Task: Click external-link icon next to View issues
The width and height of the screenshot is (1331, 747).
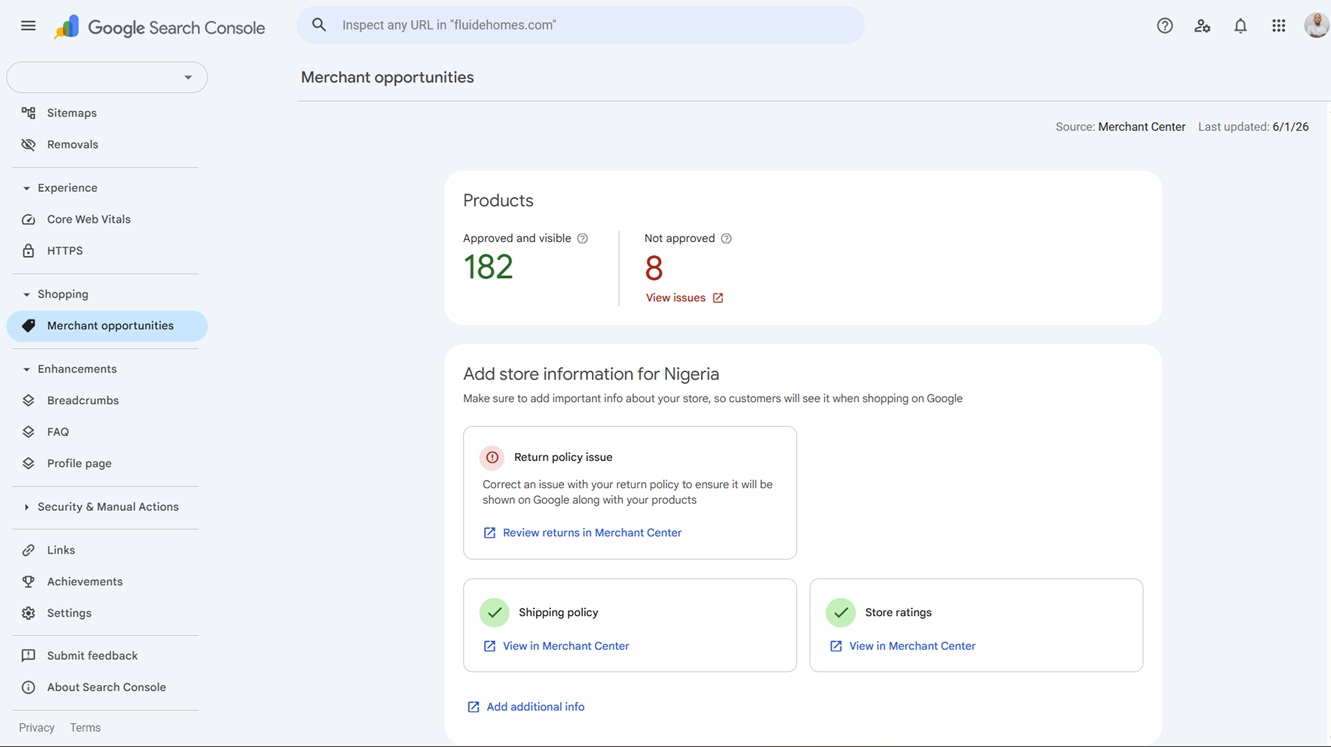Action: tap(717, 298)
